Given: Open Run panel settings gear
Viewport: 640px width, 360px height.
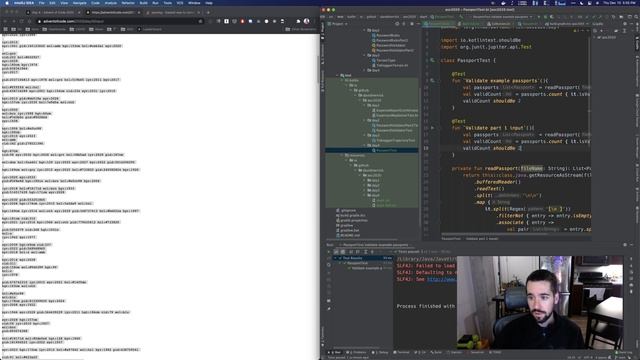Looking at the screenshot, I should [625, 245].
